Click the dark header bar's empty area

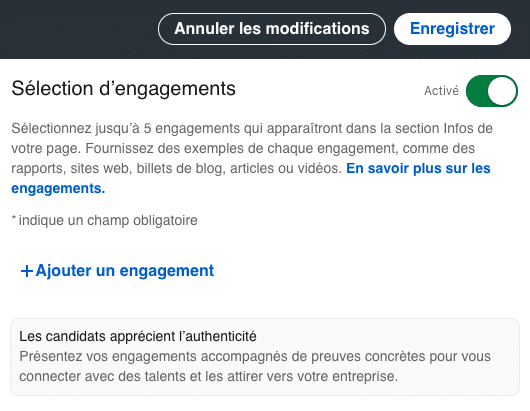pos(78,29)
